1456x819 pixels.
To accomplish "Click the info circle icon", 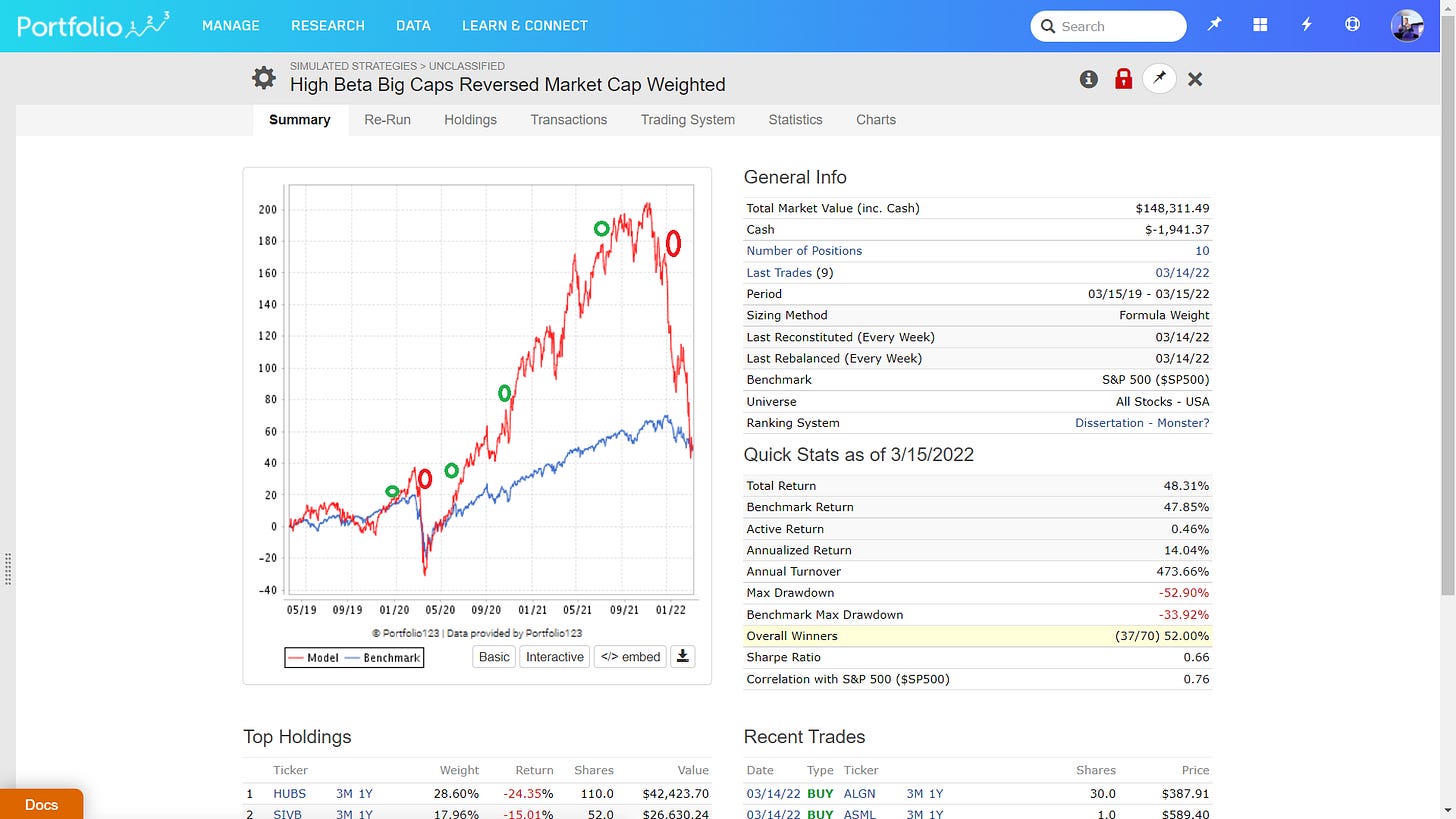I will [1089, 79].
